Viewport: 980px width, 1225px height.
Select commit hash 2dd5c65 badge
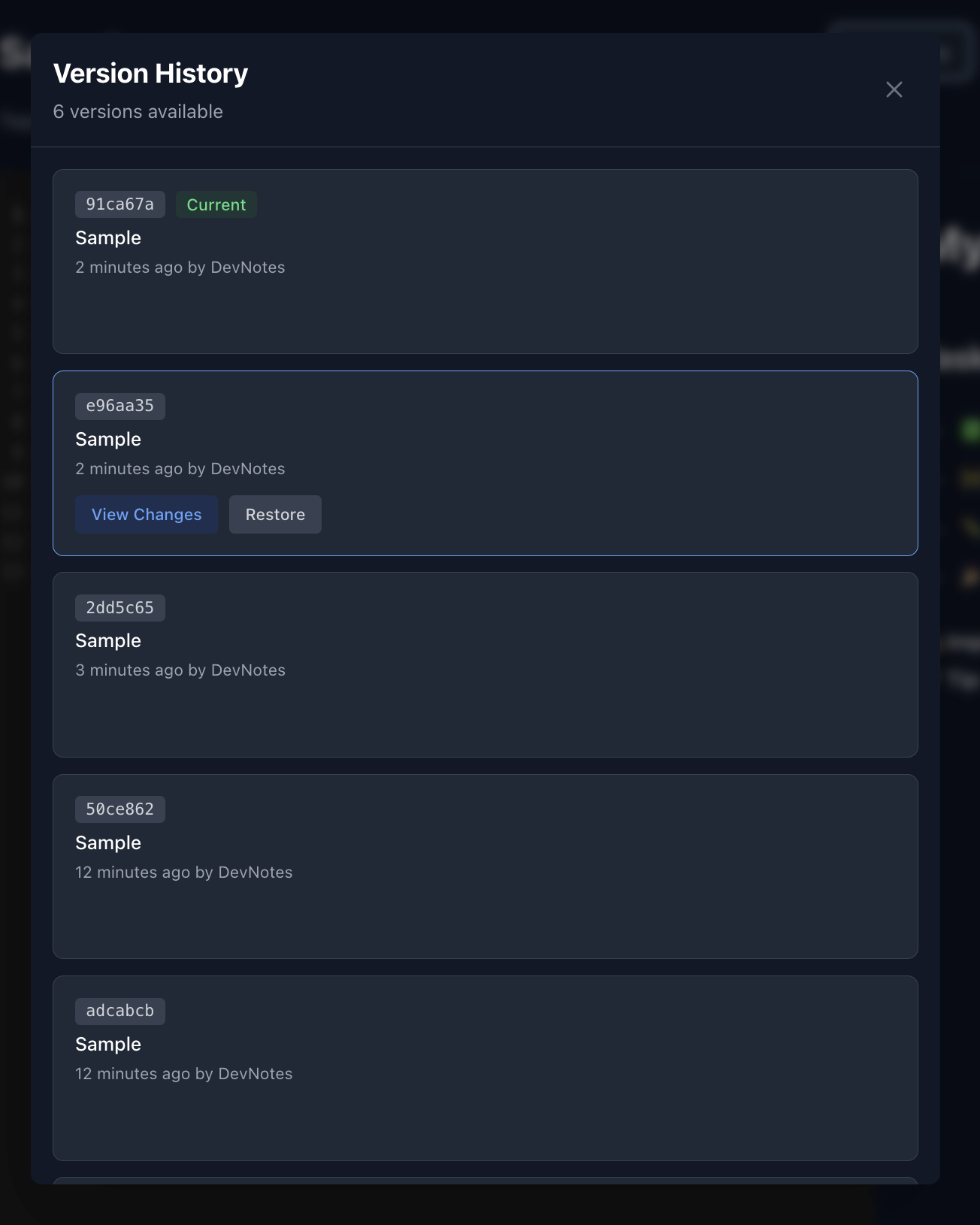coord(120,608)
